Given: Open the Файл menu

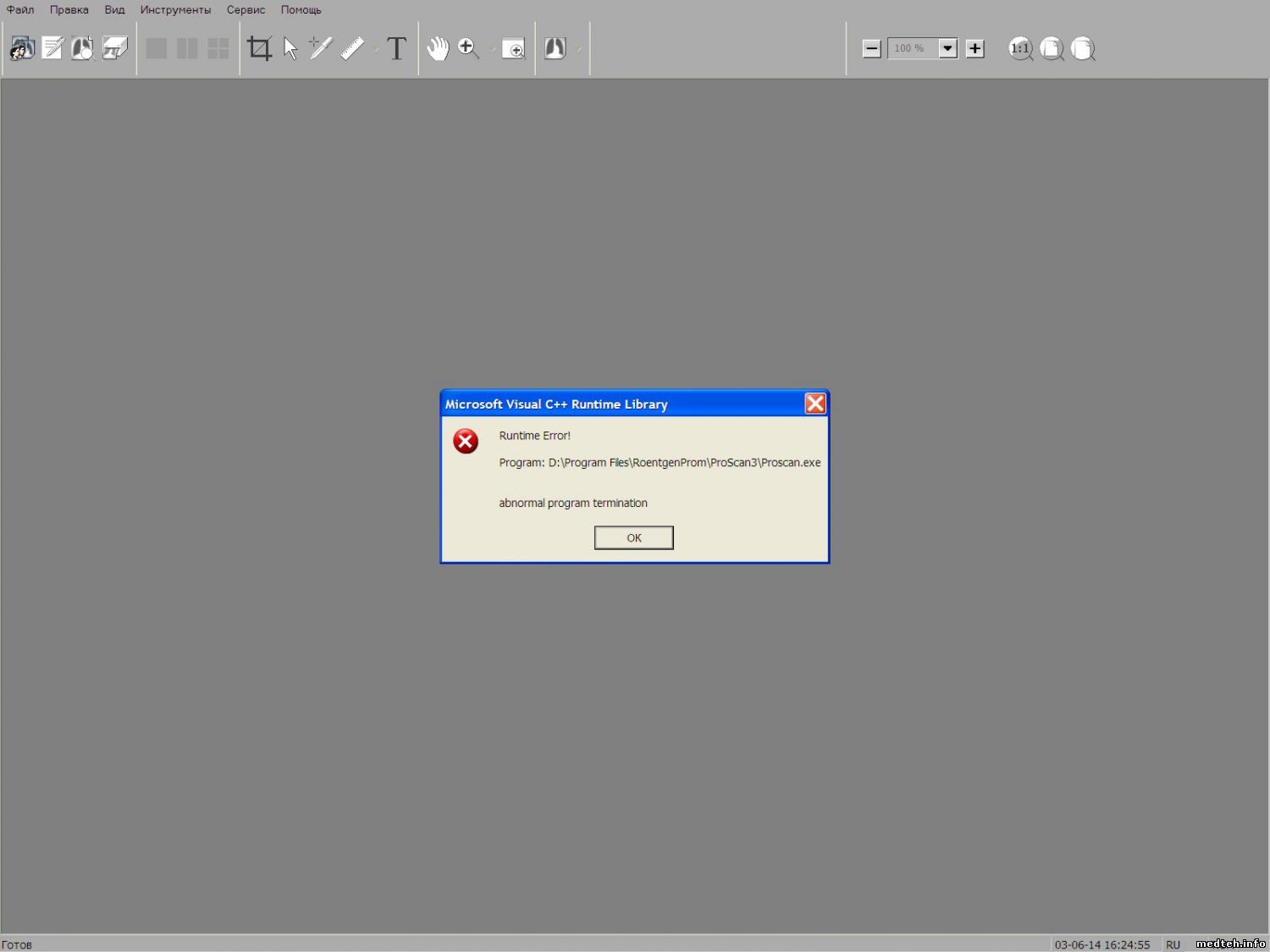Looking at the screenshot, I should 20,10.
